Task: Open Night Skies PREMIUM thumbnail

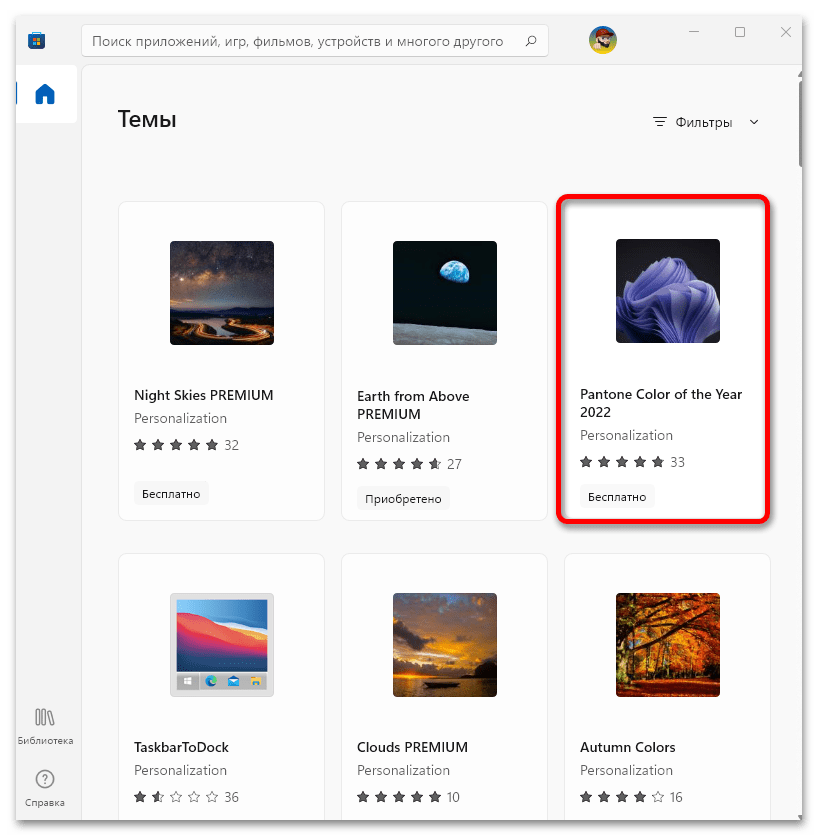Action: 222,293
